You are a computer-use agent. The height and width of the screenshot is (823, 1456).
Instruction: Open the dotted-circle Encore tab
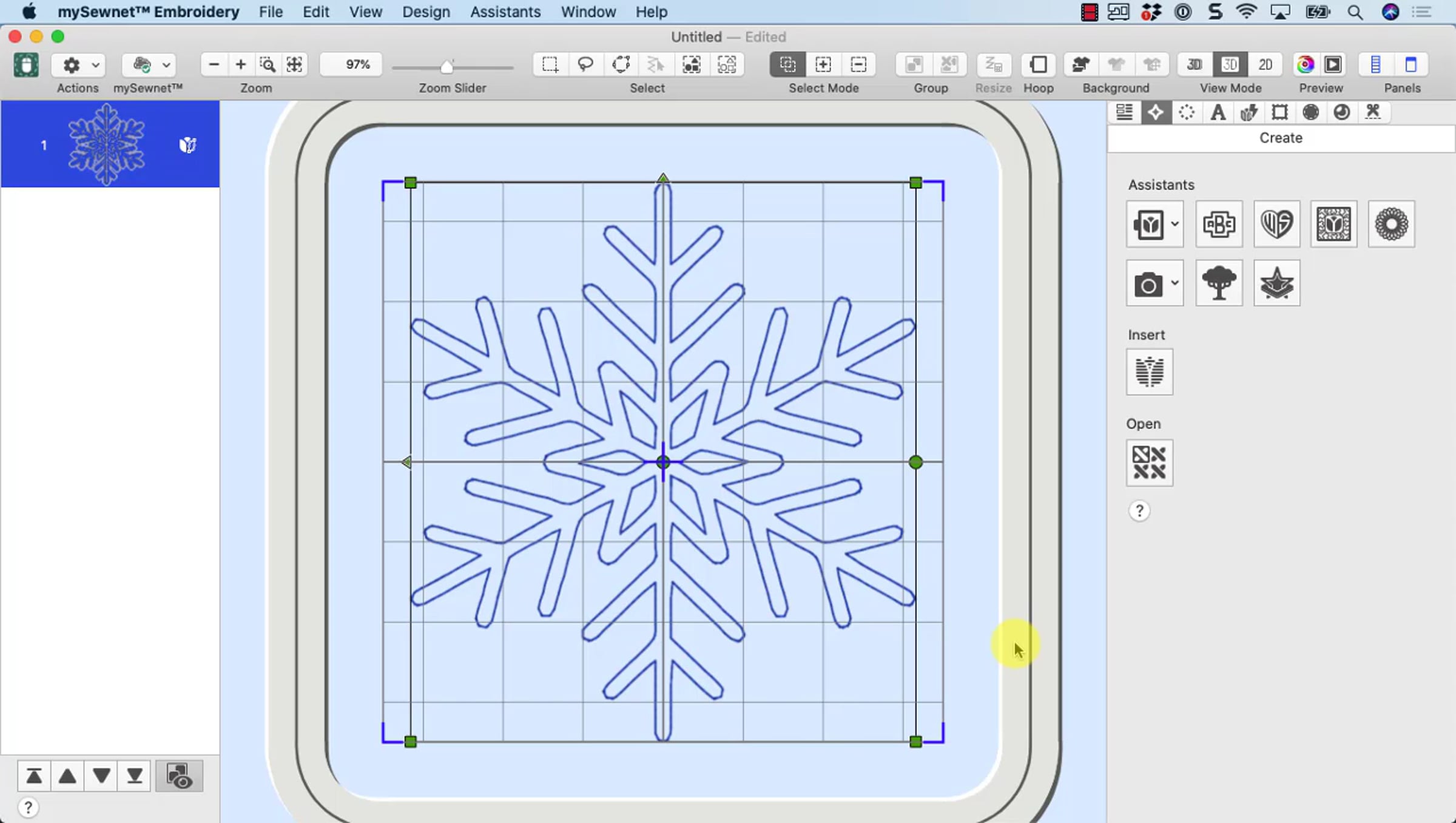1187,112
